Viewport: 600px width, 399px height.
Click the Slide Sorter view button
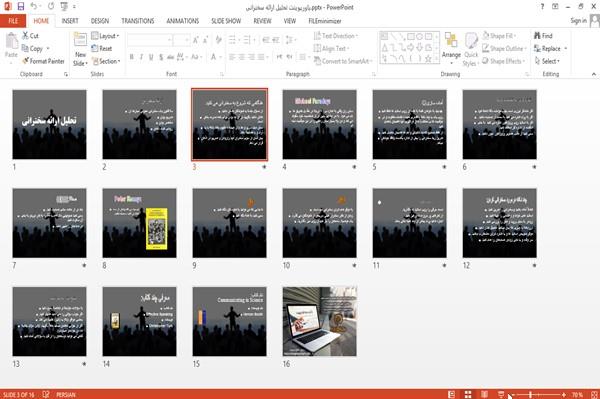pos(468,394)
